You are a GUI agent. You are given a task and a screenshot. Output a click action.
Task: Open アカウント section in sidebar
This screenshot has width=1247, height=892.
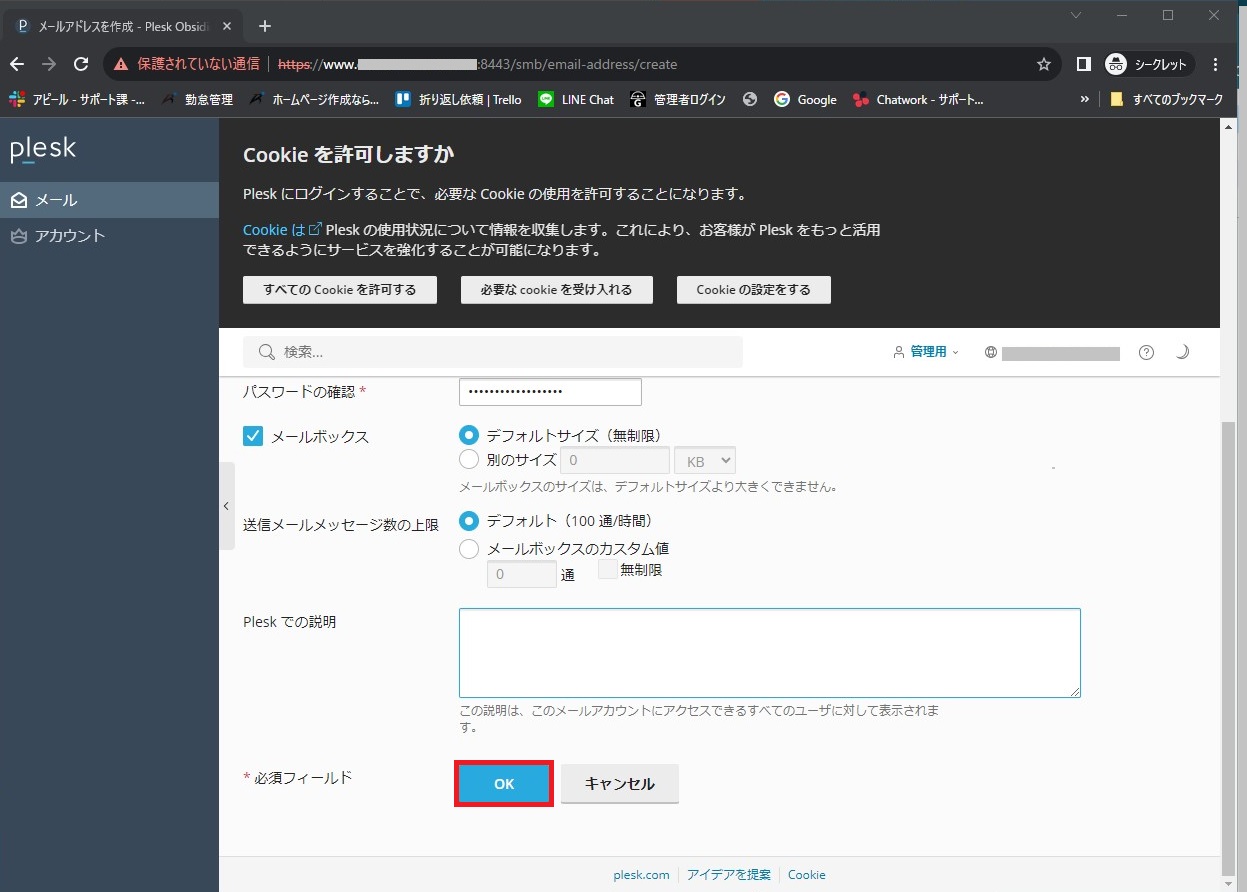point(69,236)
